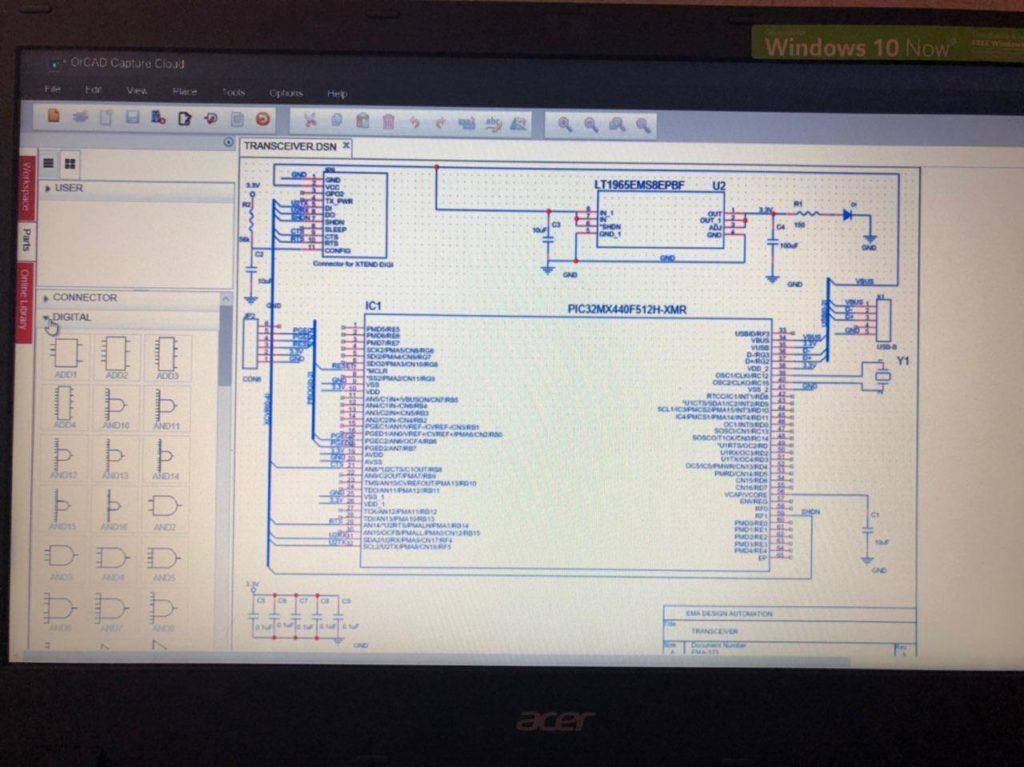Click the last magnifier zoom icon
This screenshot has width=1024, height=767.
pyautogui.click(x=643, y=126)
